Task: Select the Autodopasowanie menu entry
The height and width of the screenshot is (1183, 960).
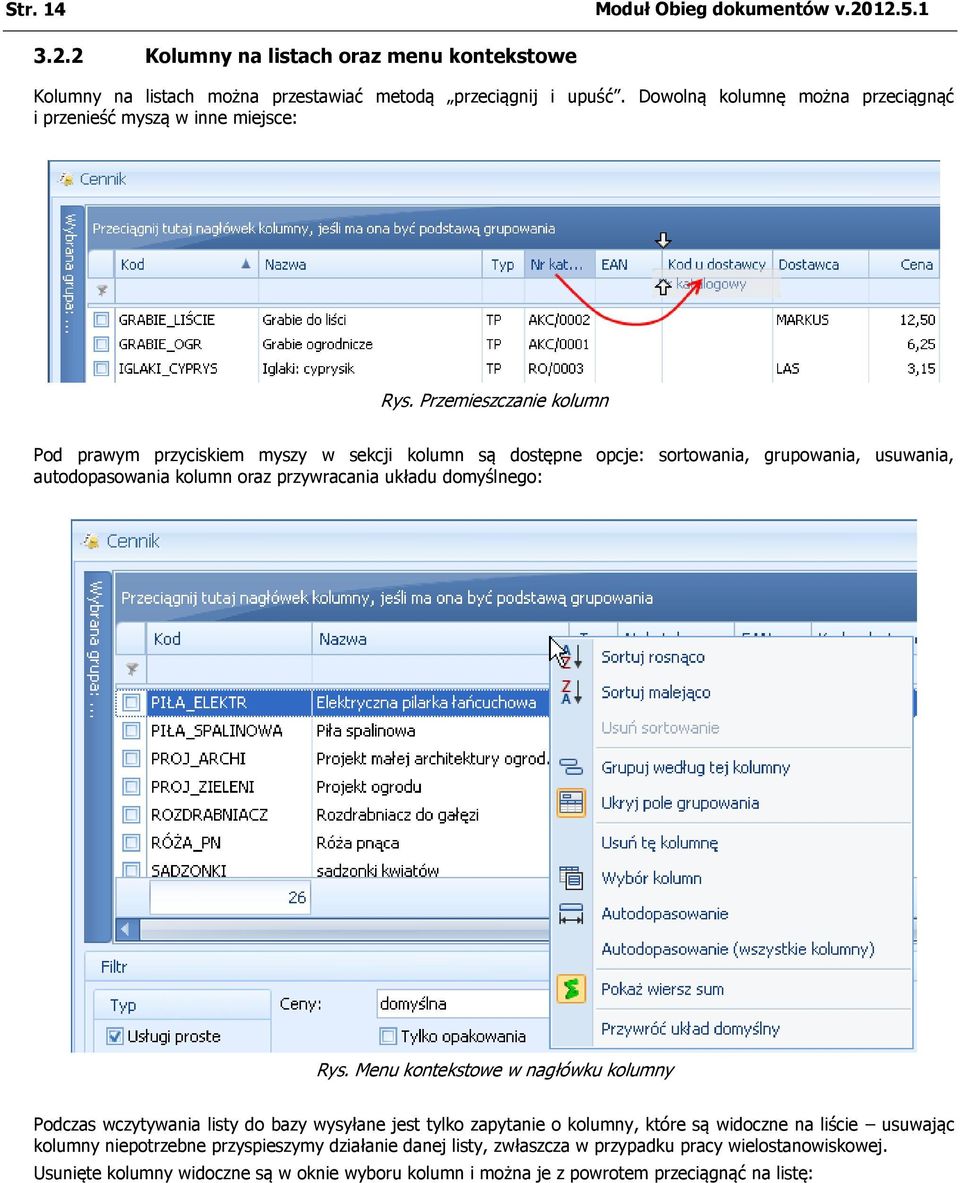Action: [x=665, y=914]
